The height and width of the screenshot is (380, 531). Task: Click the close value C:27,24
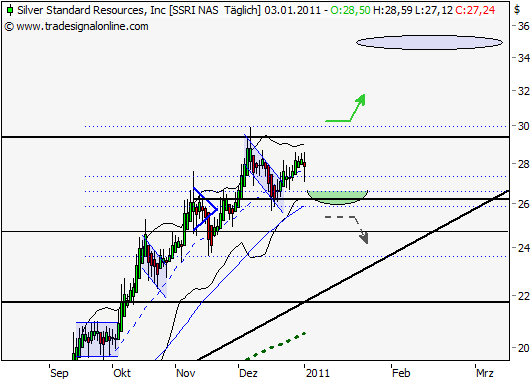pos(475,10)
